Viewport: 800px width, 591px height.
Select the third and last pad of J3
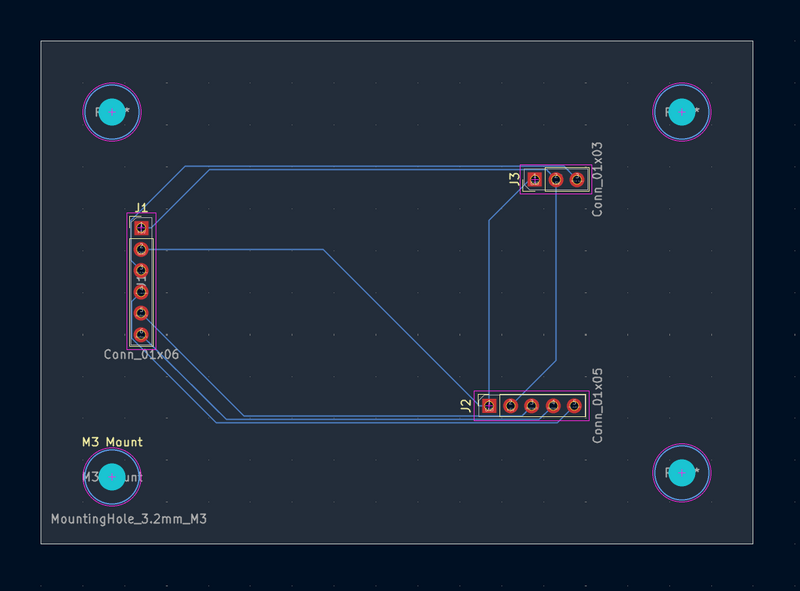tap(577, 180)
